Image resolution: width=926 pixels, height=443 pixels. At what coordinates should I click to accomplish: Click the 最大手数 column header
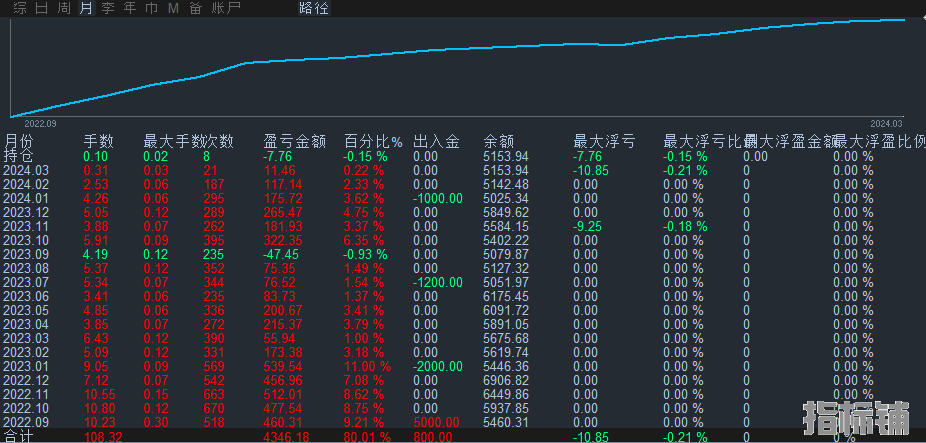click(174, 142)
